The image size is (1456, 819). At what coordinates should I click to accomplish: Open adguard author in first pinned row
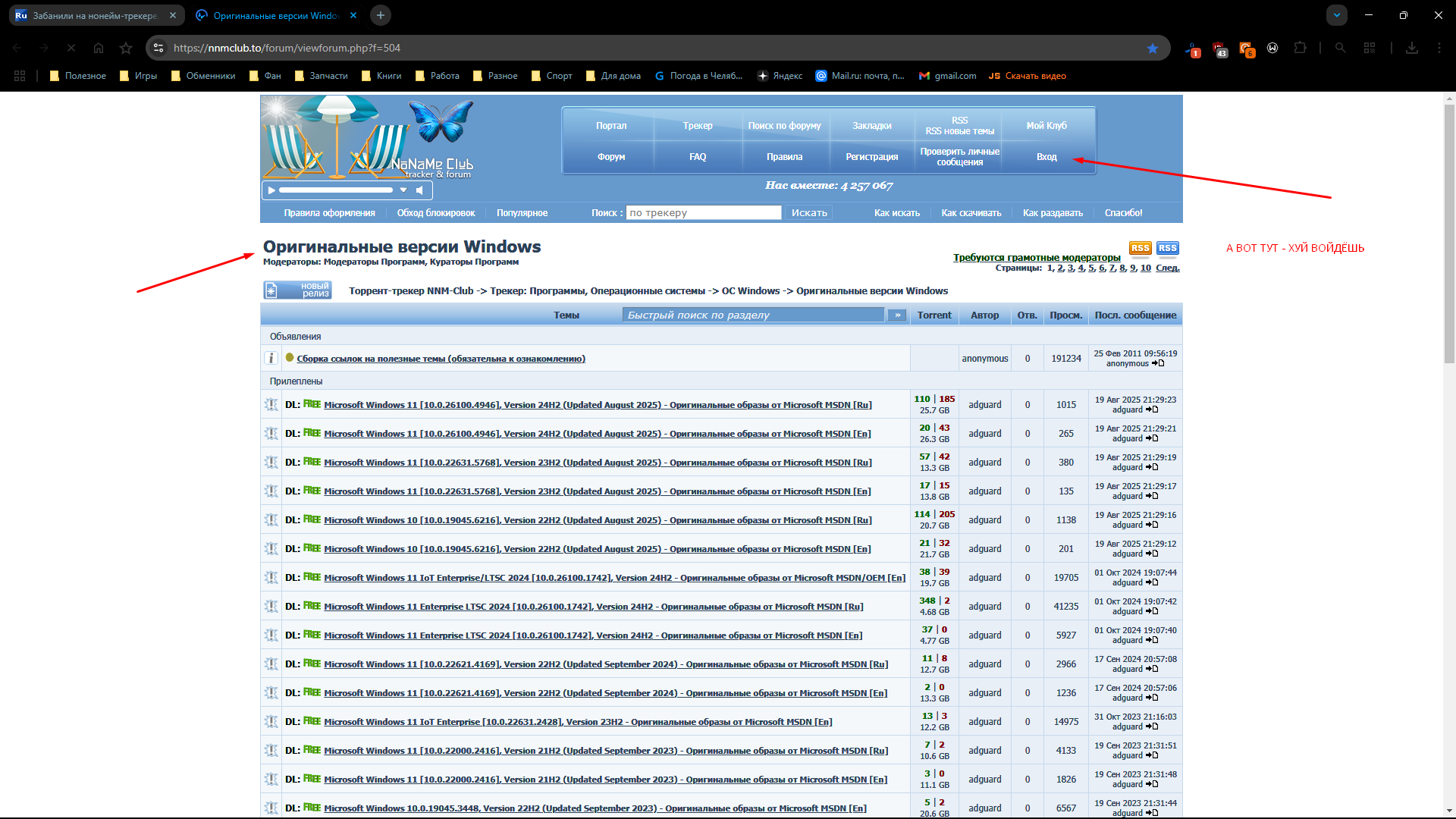pos(984,405)
